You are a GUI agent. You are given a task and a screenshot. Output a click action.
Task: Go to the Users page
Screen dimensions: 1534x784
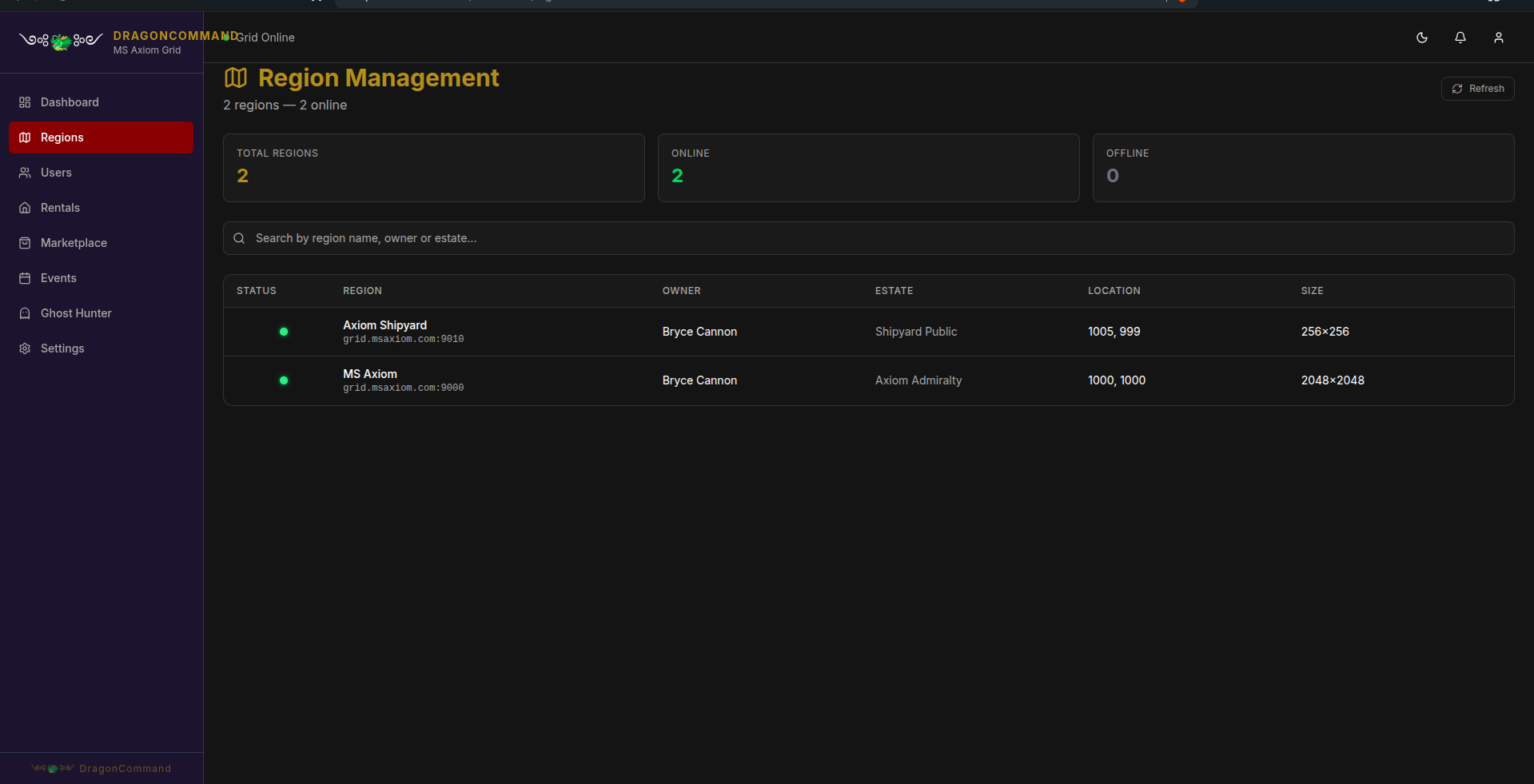pos(101,173)
